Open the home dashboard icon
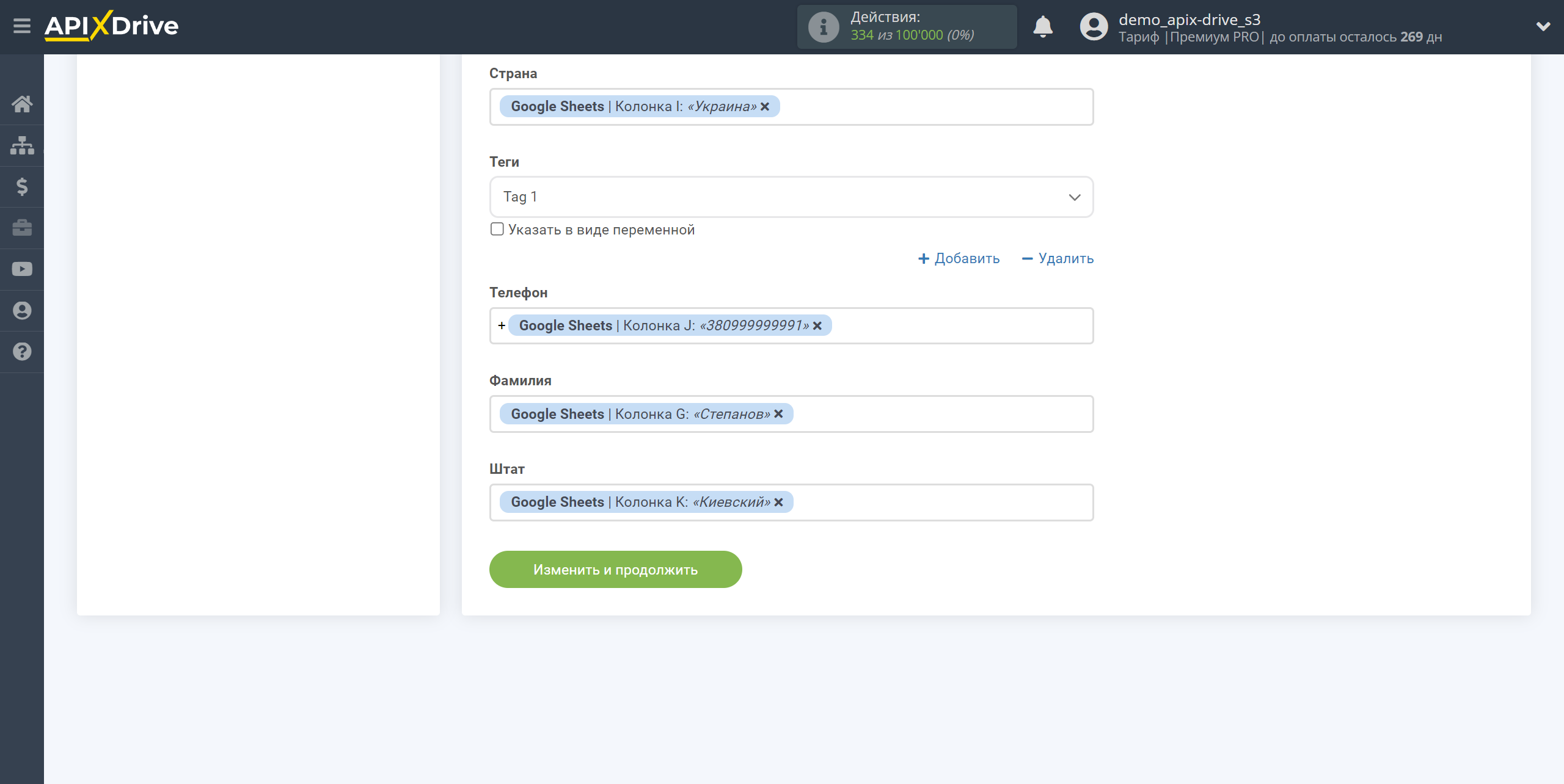The width and height of the screenshot is (1564, 784). coord(22,104)
